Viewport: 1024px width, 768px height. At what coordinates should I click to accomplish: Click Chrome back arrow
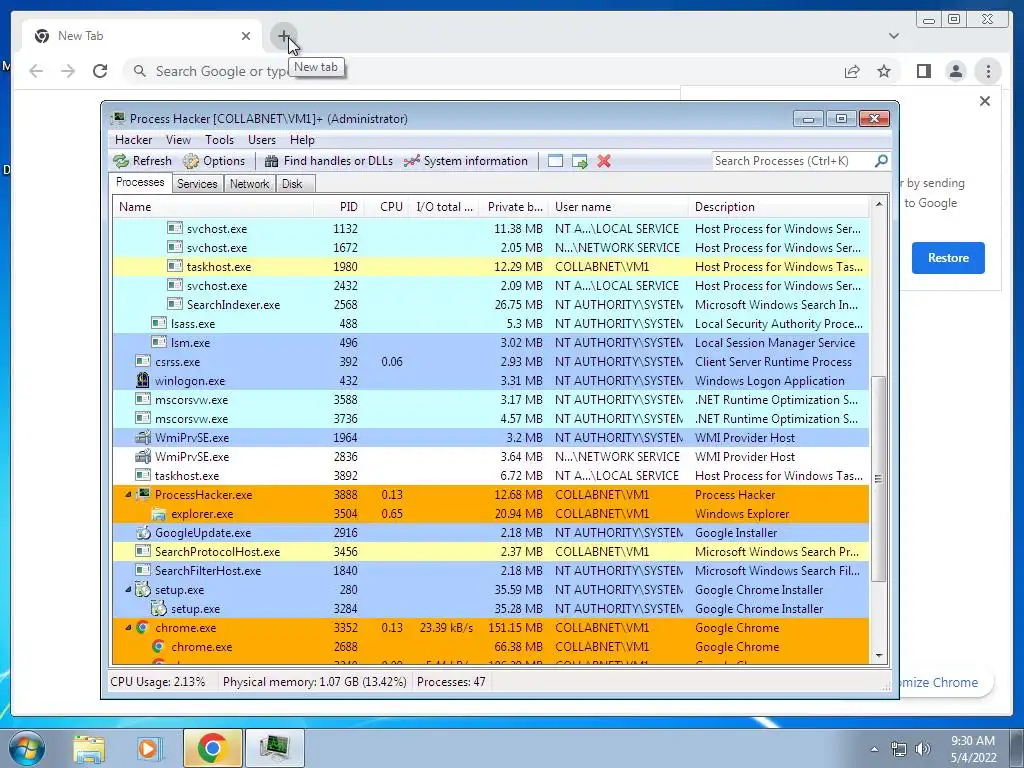(36, 71)
